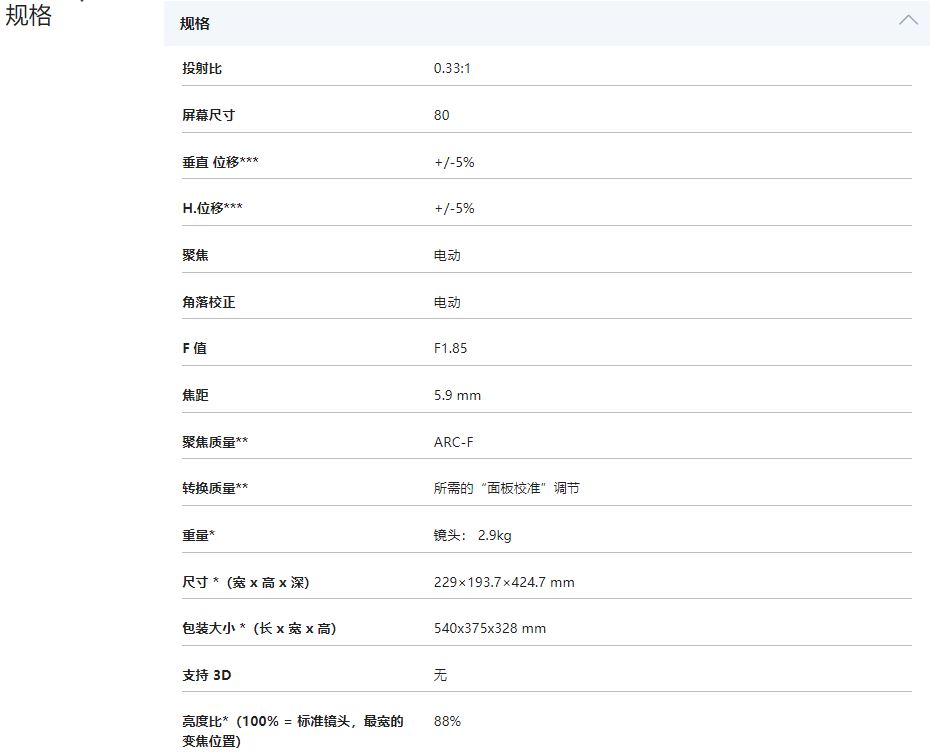Viewport: 932px width, 756px height.
Task: Click the 支持 3D row label
Action: point(206,675)
